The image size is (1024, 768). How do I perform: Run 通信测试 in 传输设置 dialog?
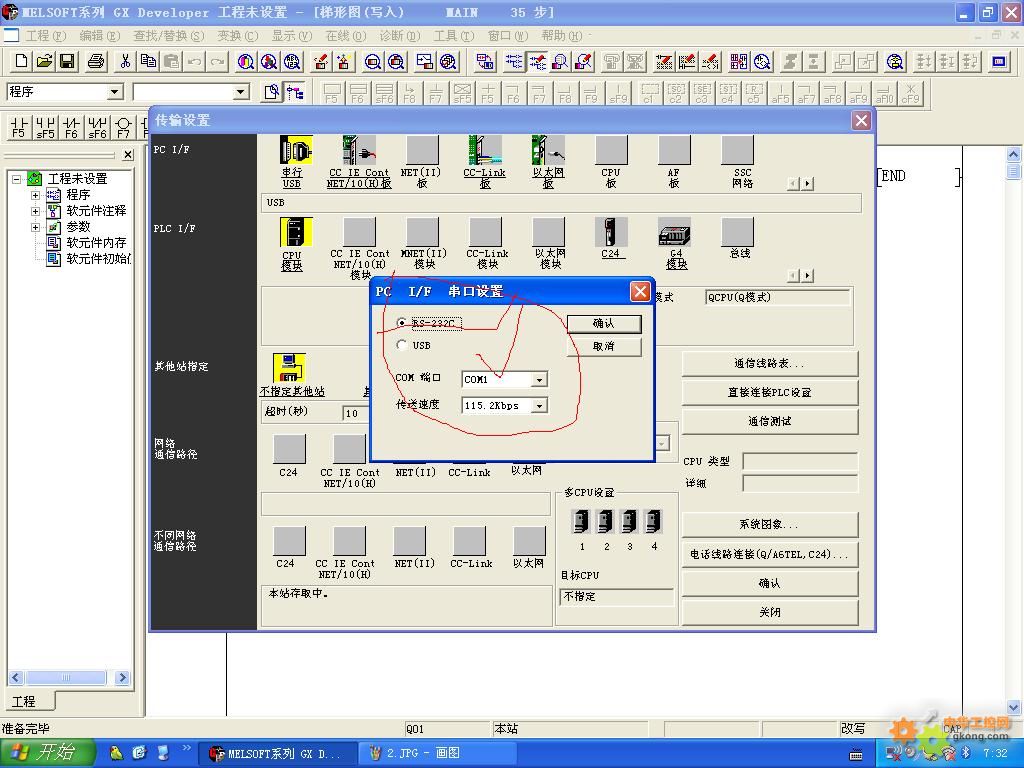click(x=770, y=421)
